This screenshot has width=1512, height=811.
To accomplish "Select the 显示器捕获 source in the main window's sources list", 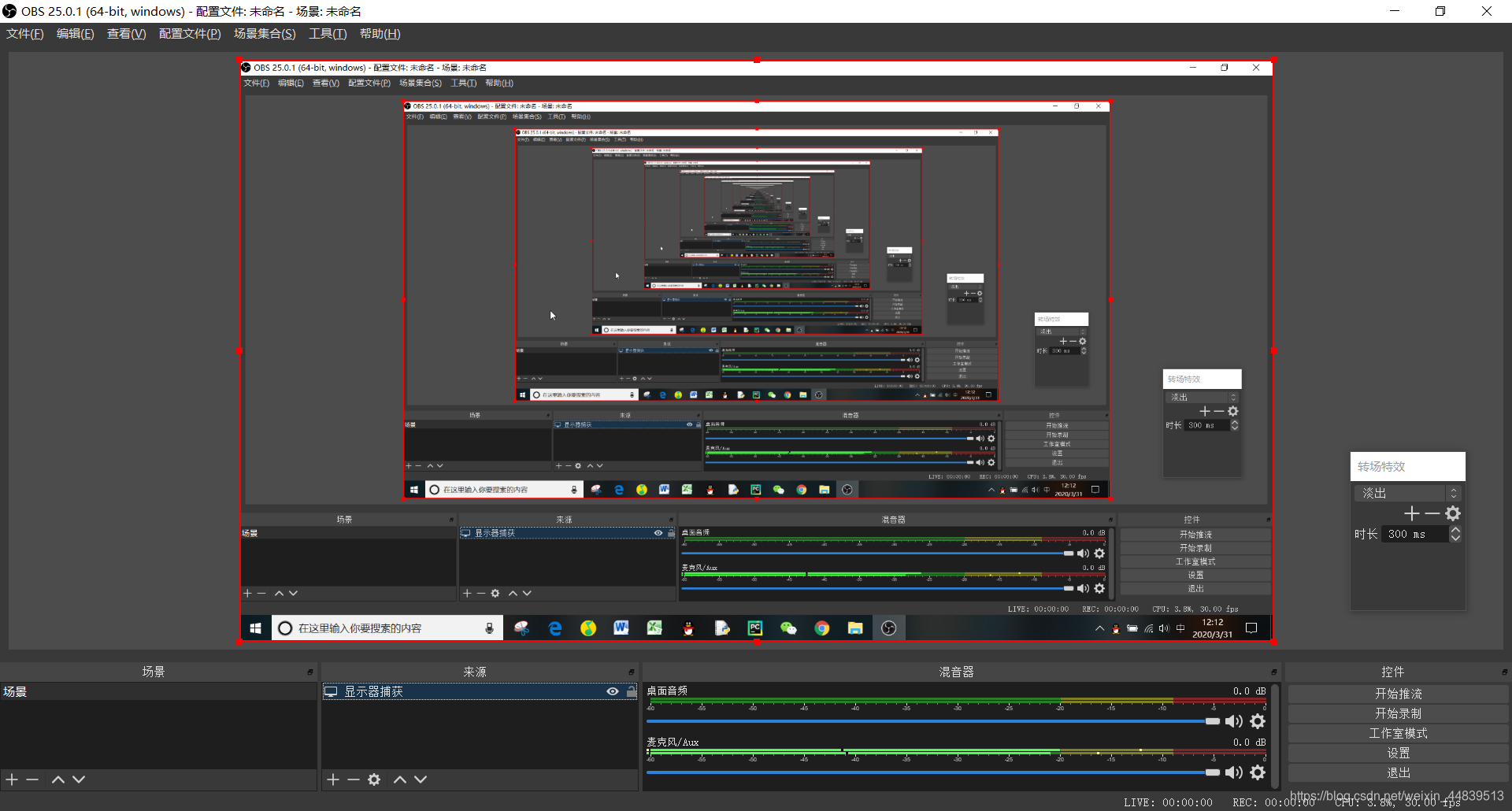I will (479, 691).
